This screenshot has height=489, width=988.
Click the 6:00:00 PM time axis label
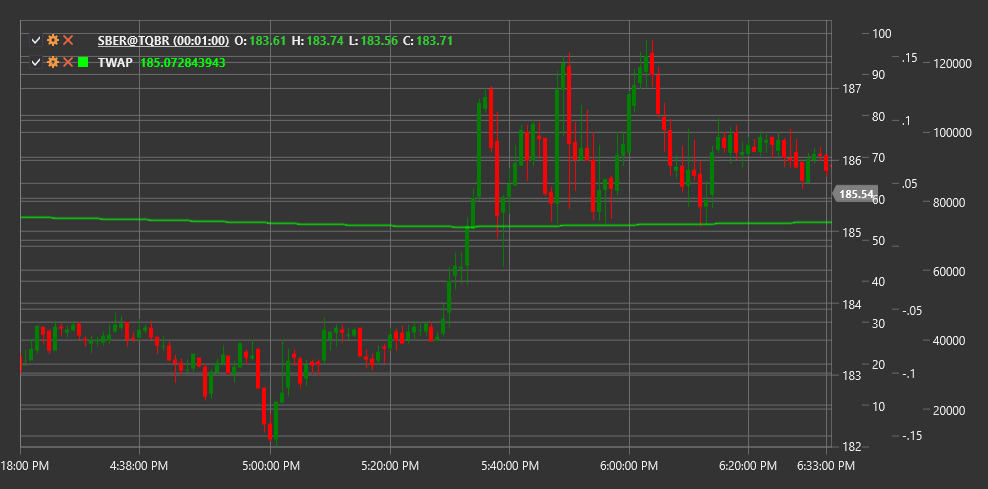coord(629,466)
